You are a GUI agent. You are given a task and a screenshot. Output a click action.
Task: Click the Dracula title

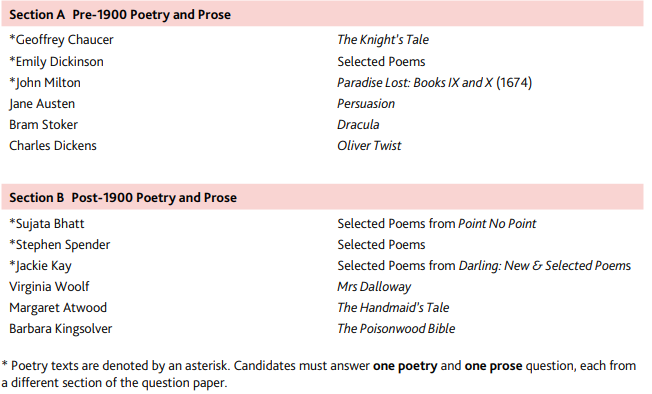(x=358, y=125)
